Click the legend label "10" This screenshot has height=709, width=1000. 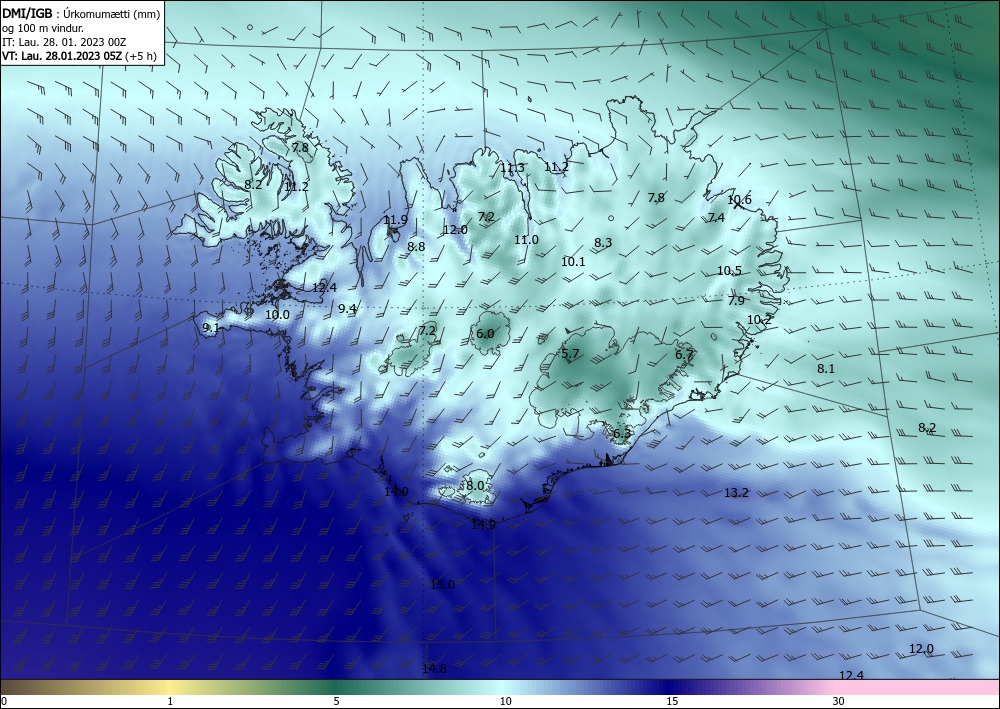click(x=506, y=701)
